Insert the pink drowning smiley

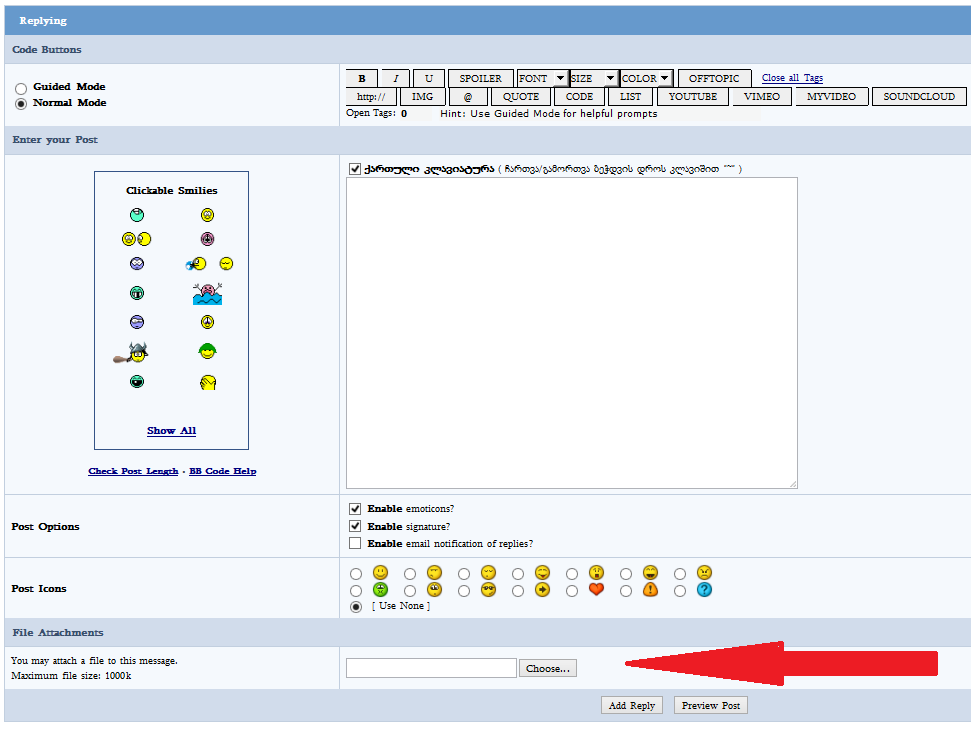(x=207, y=293)
